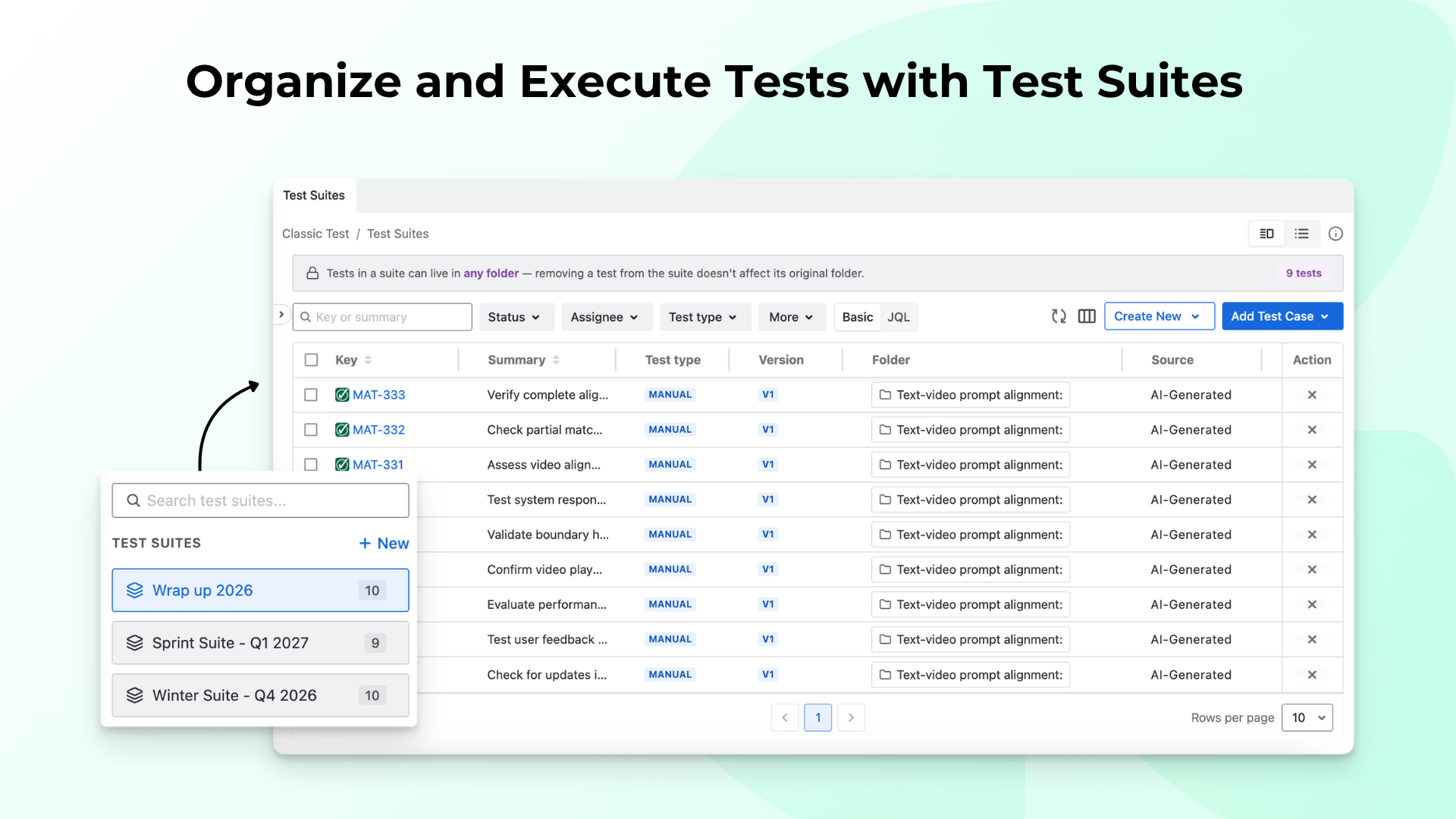The height and width of the screenshot is (819, 1456).
Task: Toggle the select-all header checkbox
Action: 311,360
